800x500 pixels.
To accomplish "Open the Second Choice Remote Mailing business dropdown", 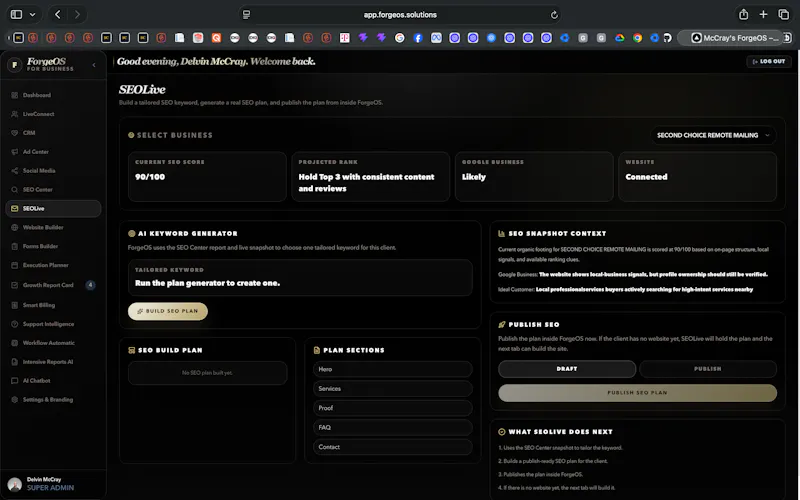I will coord(713,135).
